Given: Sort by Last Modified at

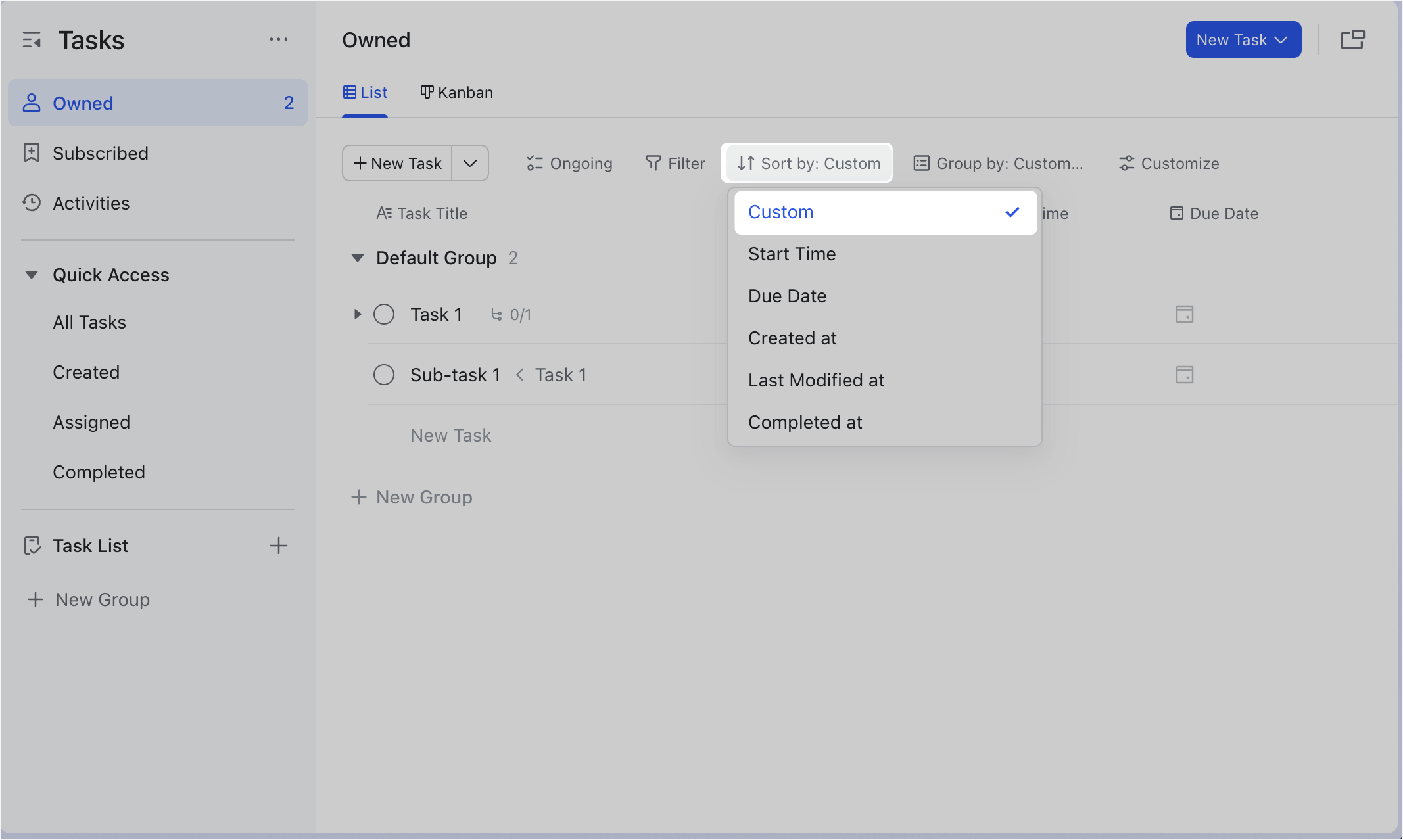Looking at the screenshot, I should pyautogui.click(x=885, y=381).
